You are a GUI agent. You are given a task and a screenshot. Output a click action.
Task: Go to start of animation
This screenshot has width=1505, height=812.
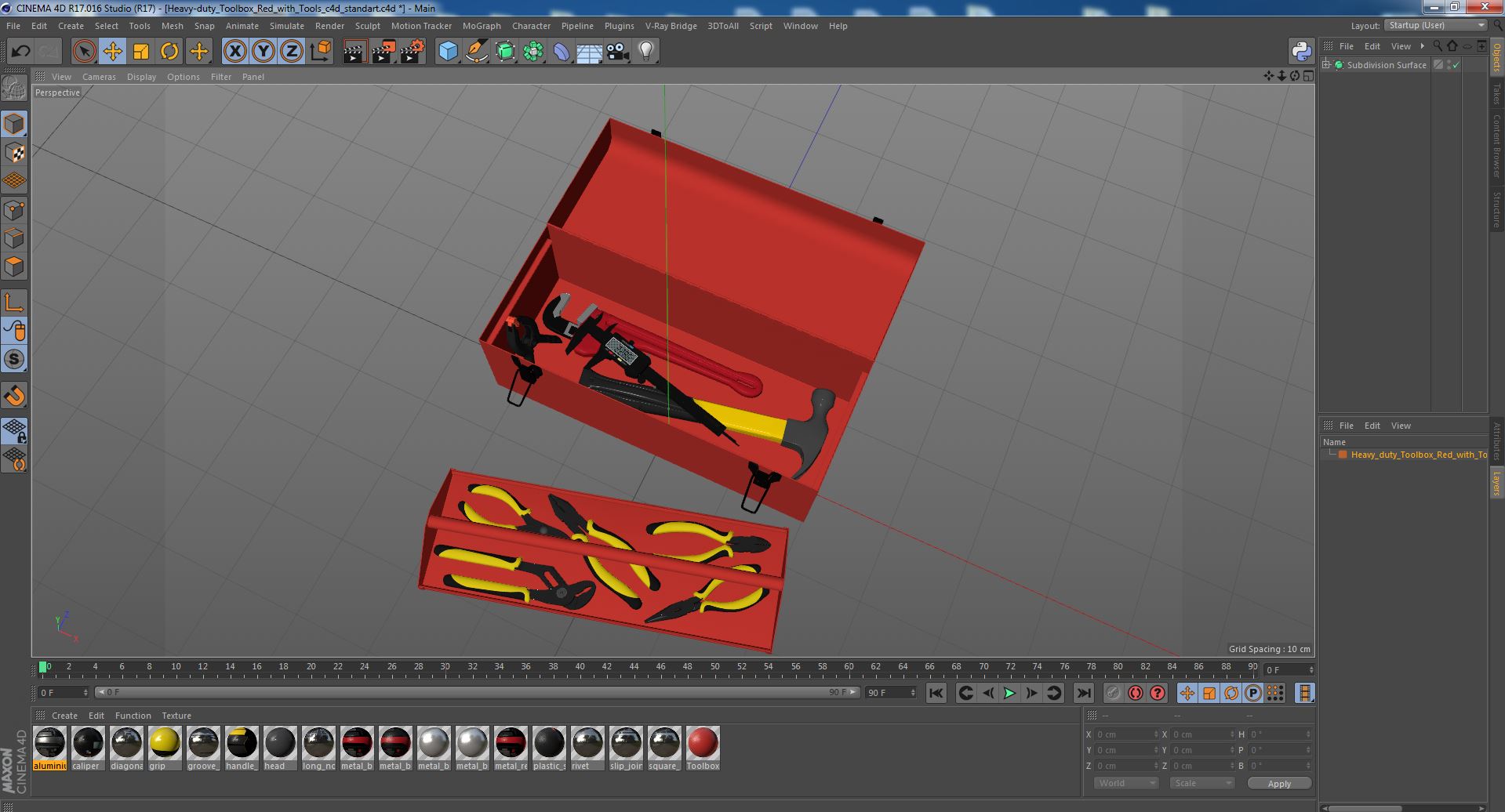coord(936,693)
